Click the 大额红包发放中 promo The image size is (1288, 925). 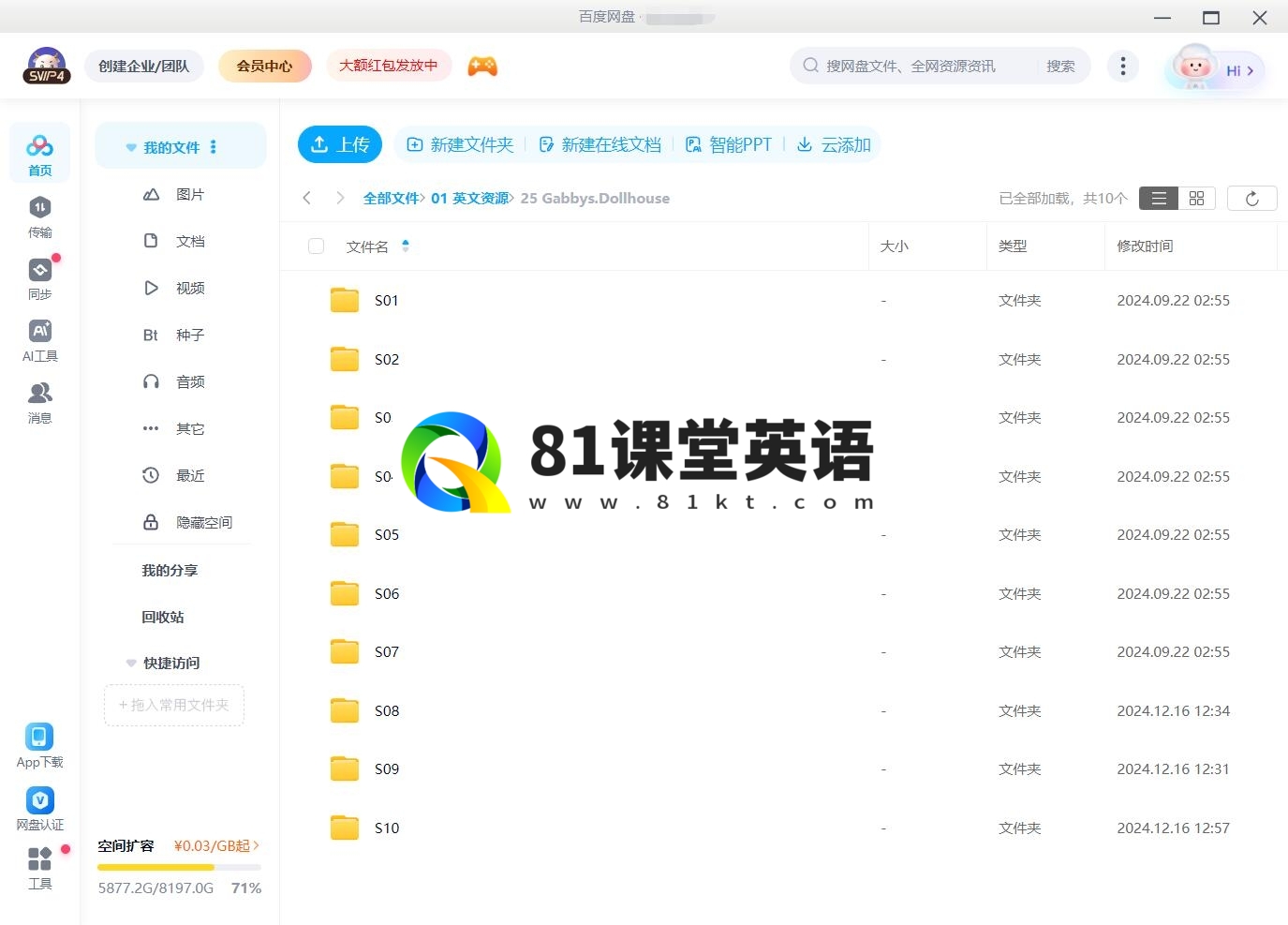[388, 66]
